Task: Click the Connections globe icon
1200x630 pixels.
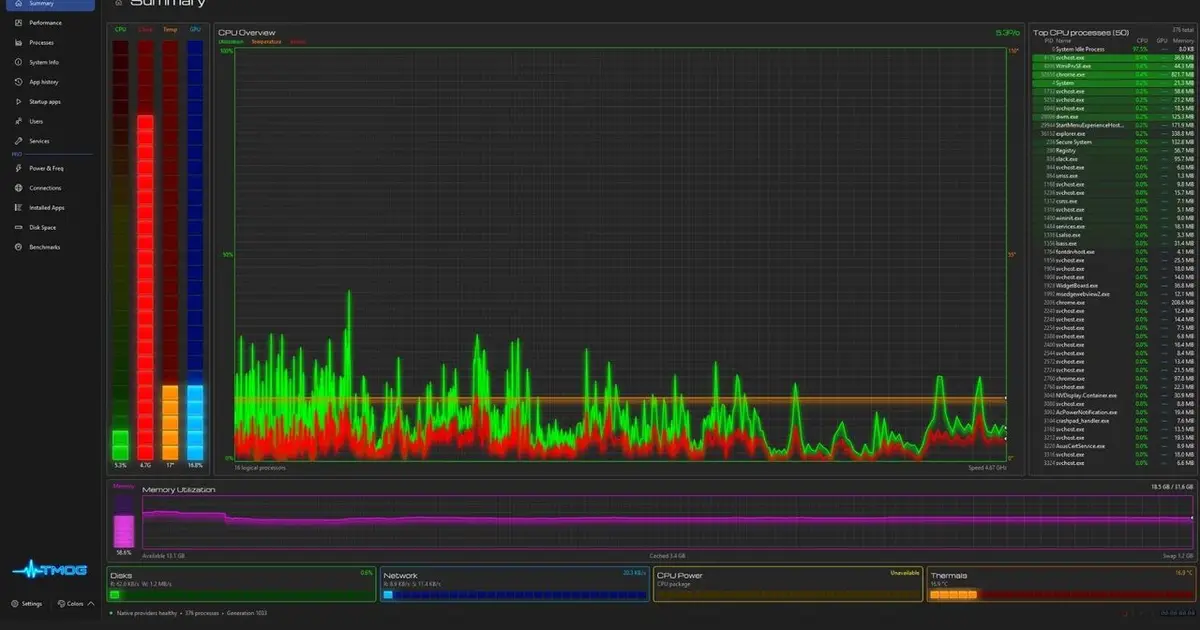Action: (x=19, y=188)
